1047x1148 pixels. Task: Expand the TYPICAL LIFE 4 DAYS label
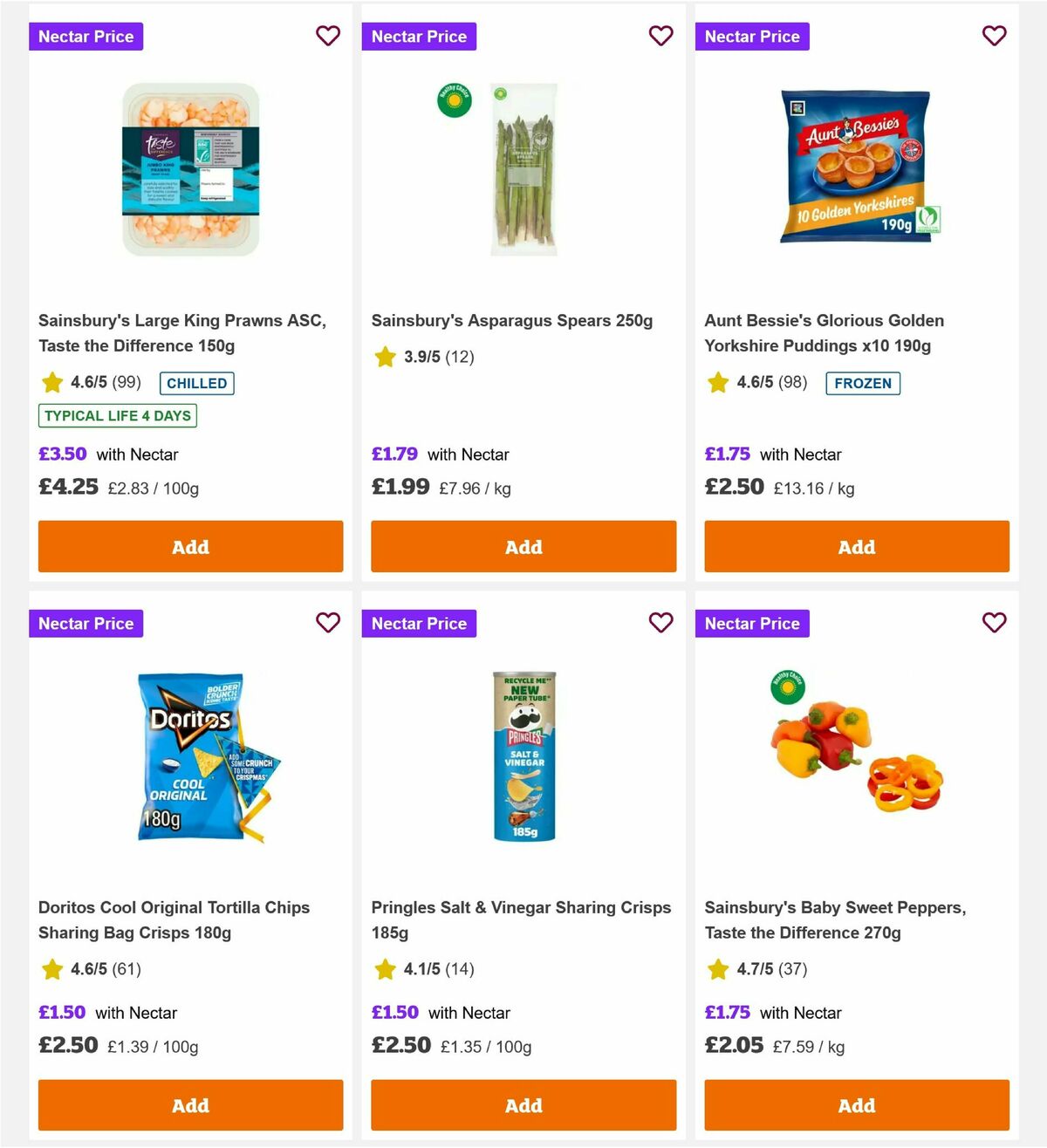tap(119, 415)
